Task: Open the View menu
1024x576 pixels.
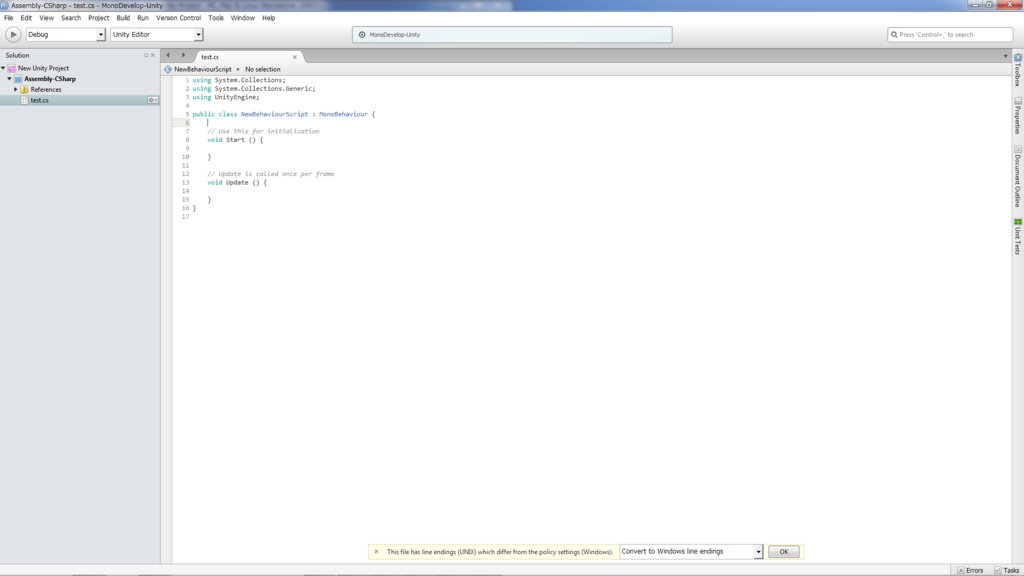Action: (x=46, y=18)
